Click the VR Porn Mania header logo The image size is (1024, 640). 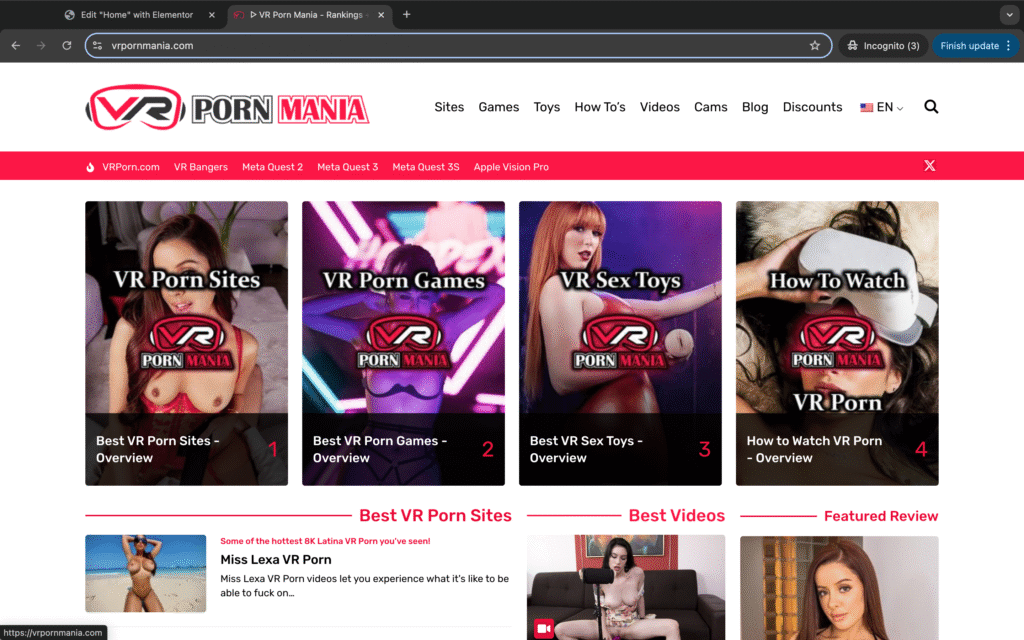coord(227,107)
